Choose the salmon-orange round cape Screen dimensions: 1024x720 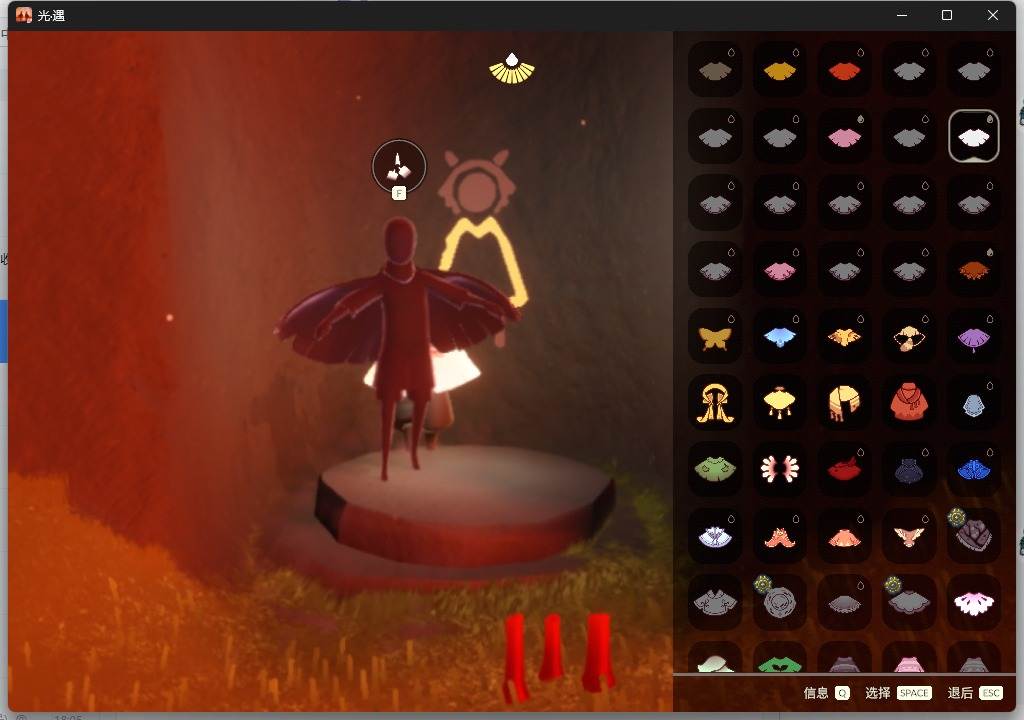pyautogui.click(x=844, y=536)
